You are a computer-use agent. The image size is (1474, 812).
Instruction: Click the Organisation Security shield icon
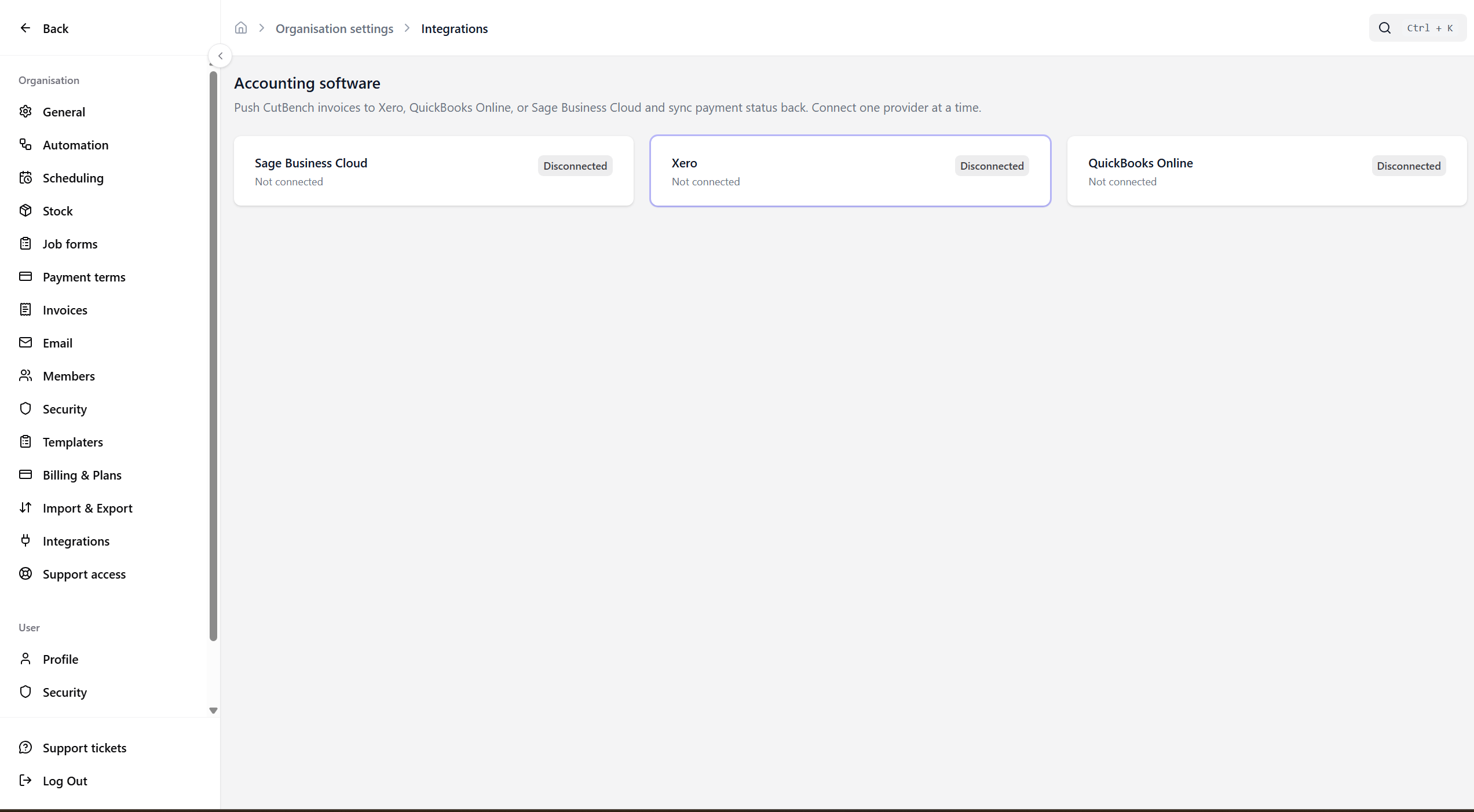[x=25, y=408]
